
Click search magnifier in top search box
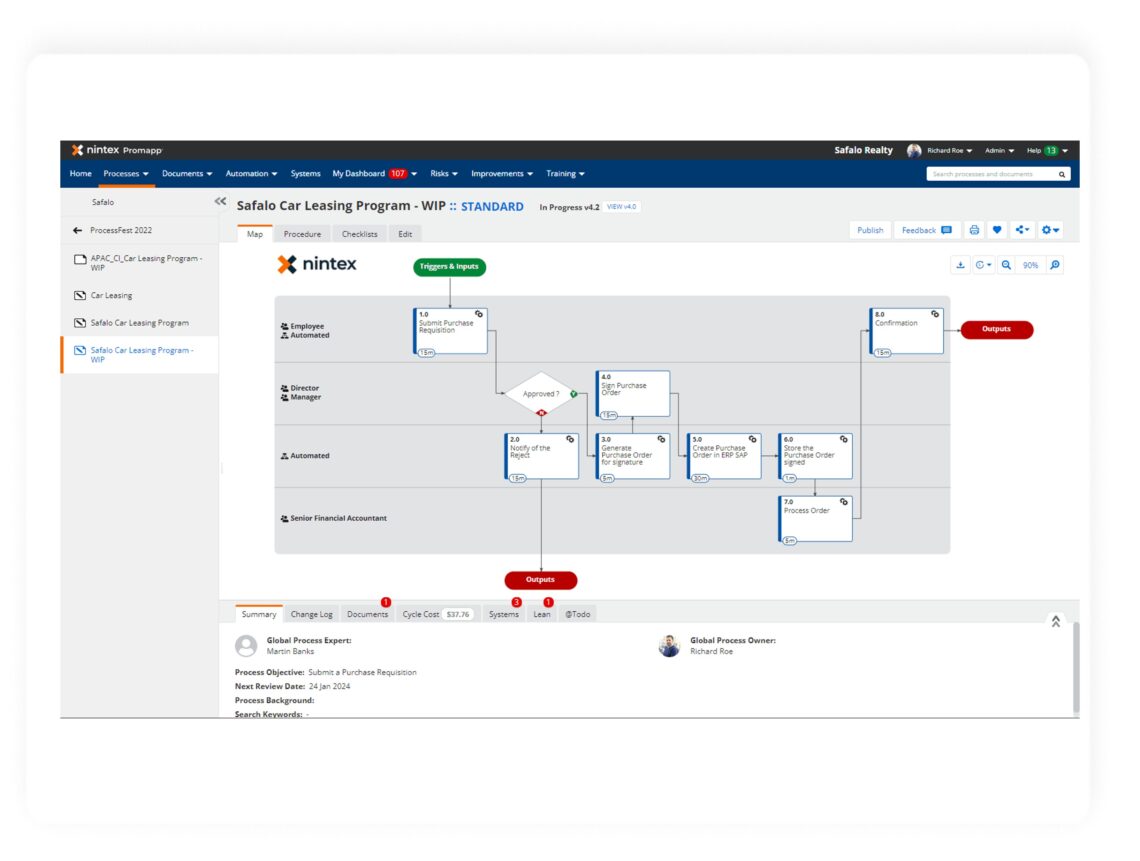1062,174
